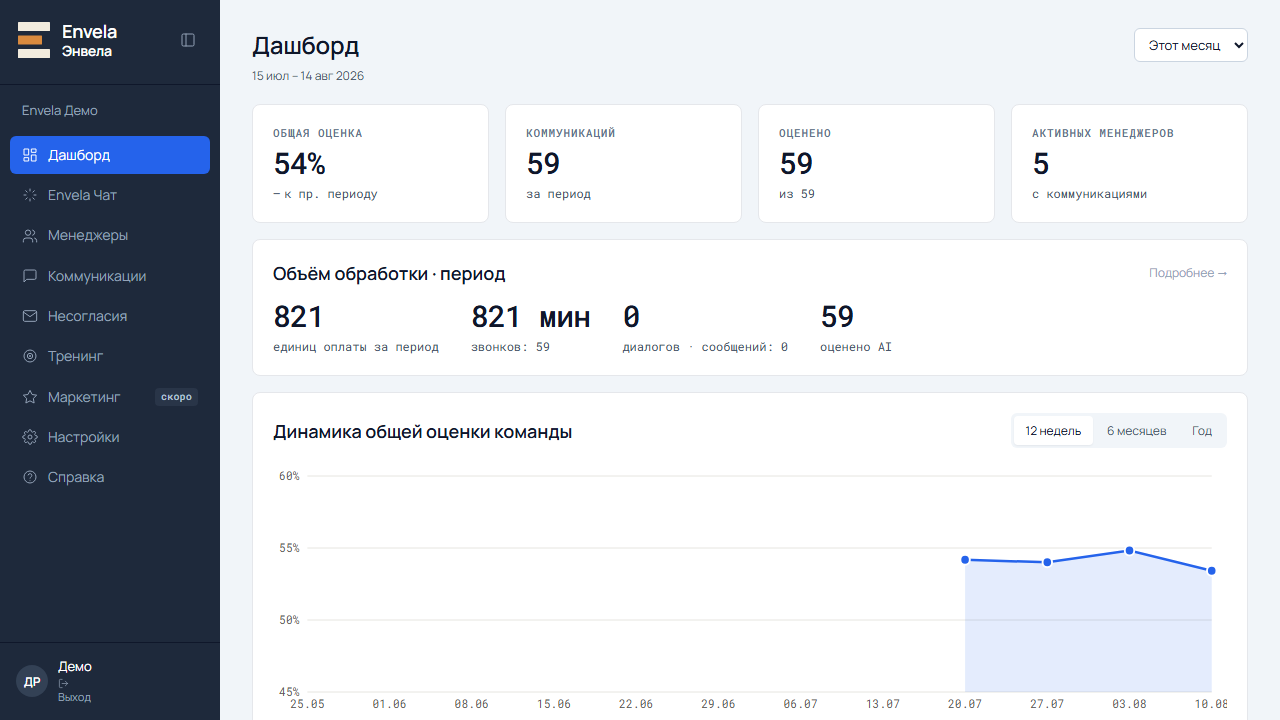
Task: Open the Справка help page
Action: pos(110,477)
